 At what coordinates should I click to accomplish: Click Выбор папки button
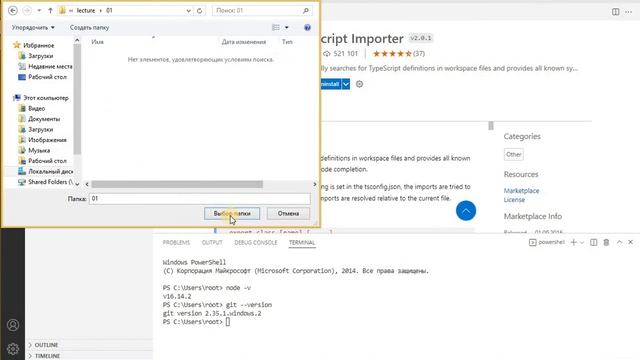tap(232, 213)
